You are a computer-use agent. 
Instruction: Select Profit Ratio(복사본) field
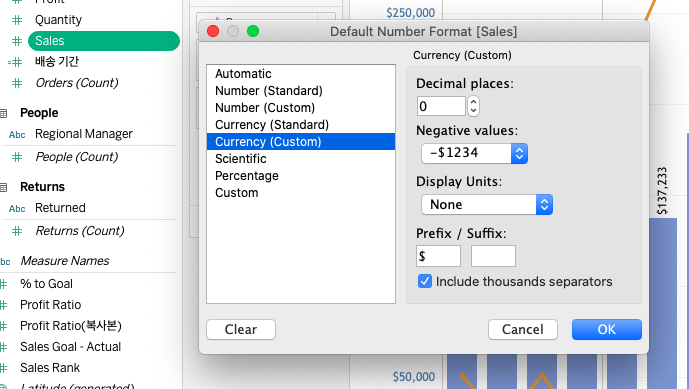(71, 326)
